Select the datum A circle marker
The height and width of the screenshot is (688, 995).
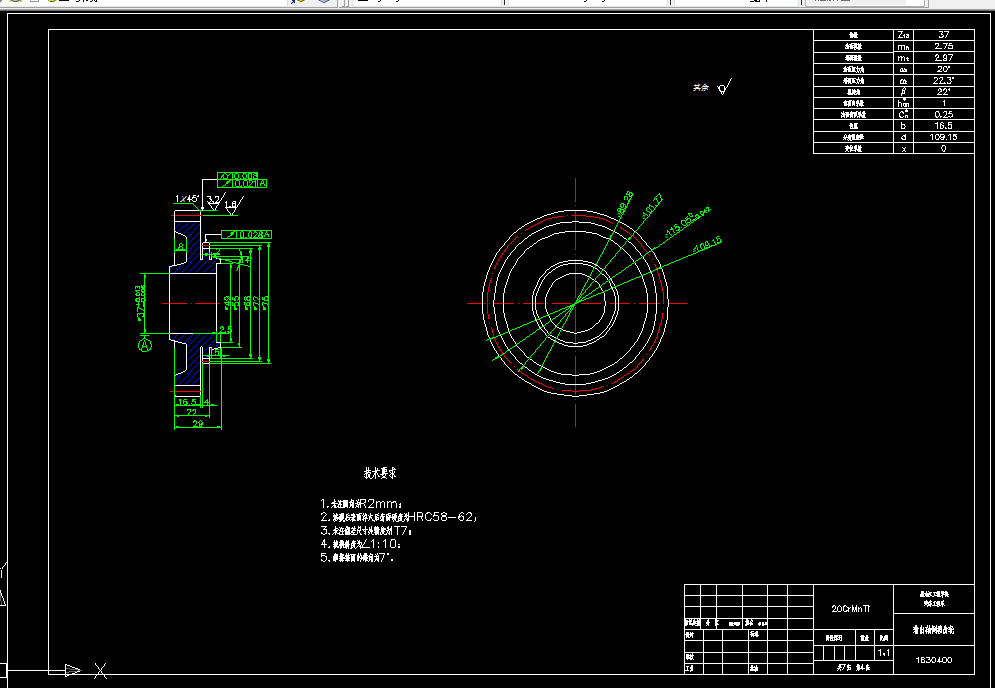click(x=145, y=345)
